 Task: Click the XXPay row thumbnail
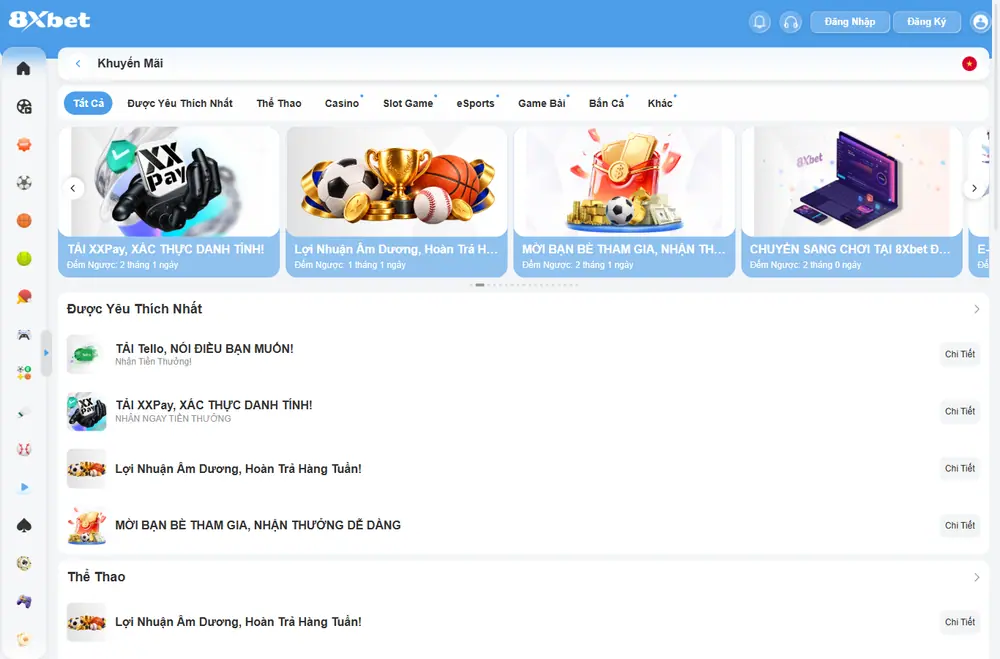tap(86, 411)
